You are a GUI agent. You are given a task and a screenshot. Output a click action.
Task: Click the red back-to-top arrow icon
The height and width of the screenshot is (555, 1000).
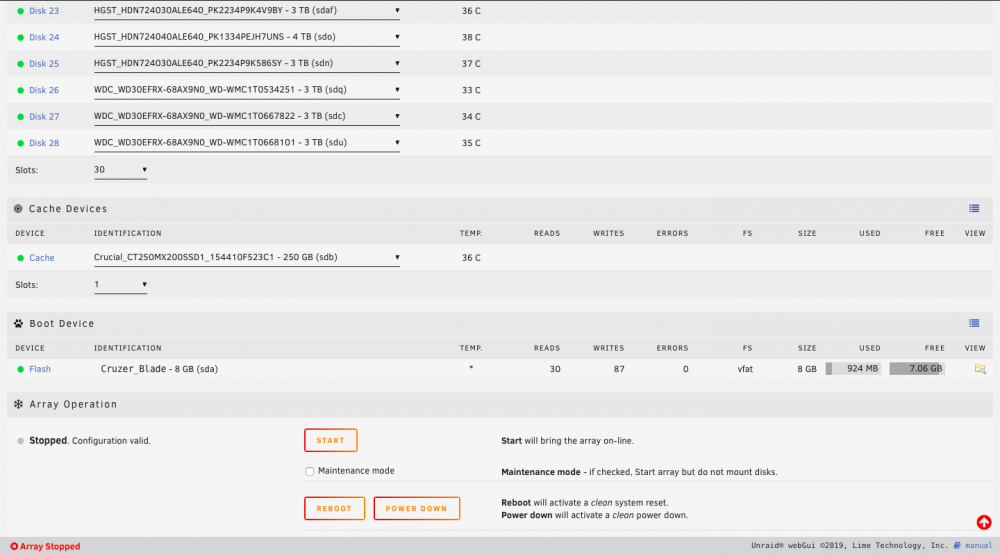point(984,522)
